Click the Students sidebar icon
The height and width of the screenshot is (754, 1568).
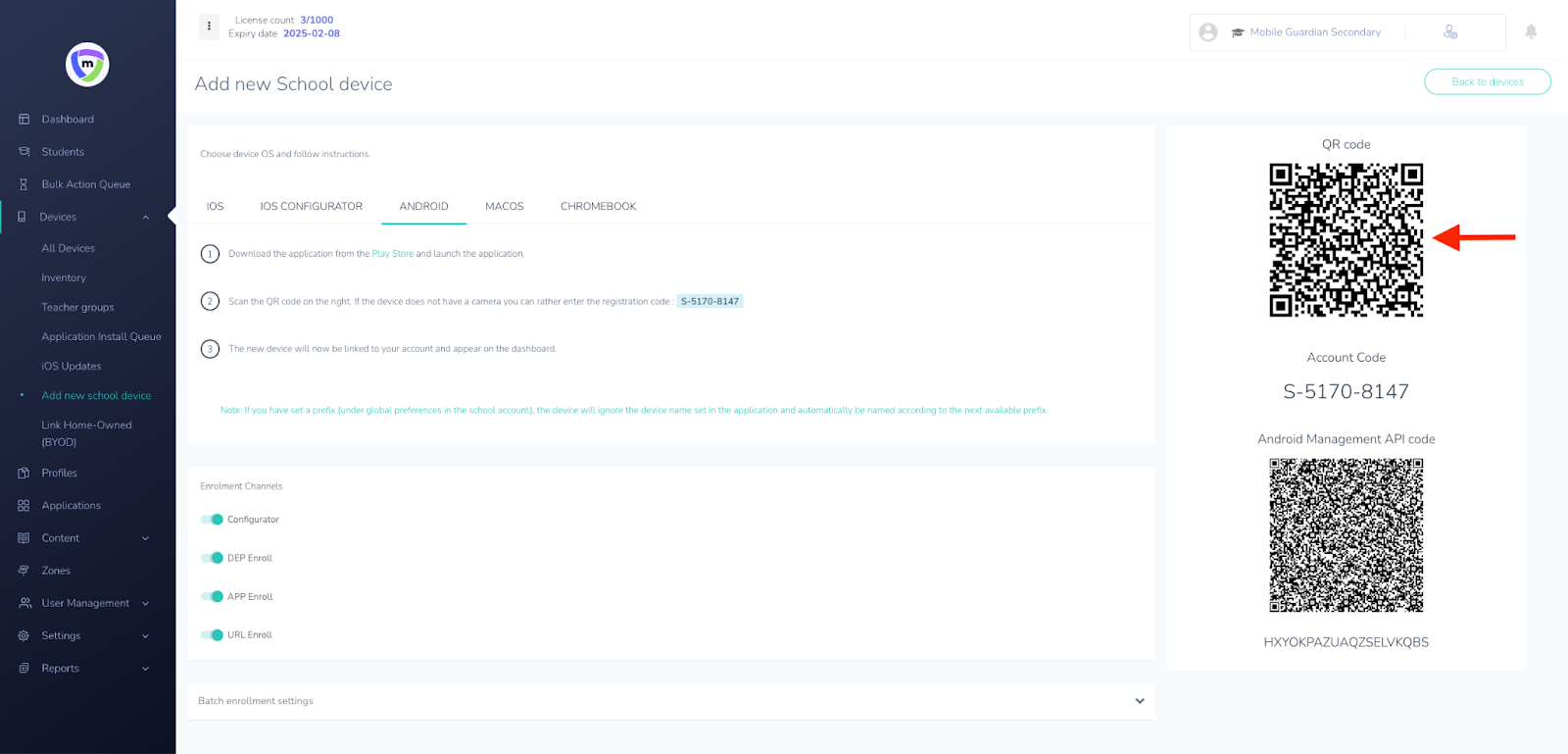click(x=24, y=152)
